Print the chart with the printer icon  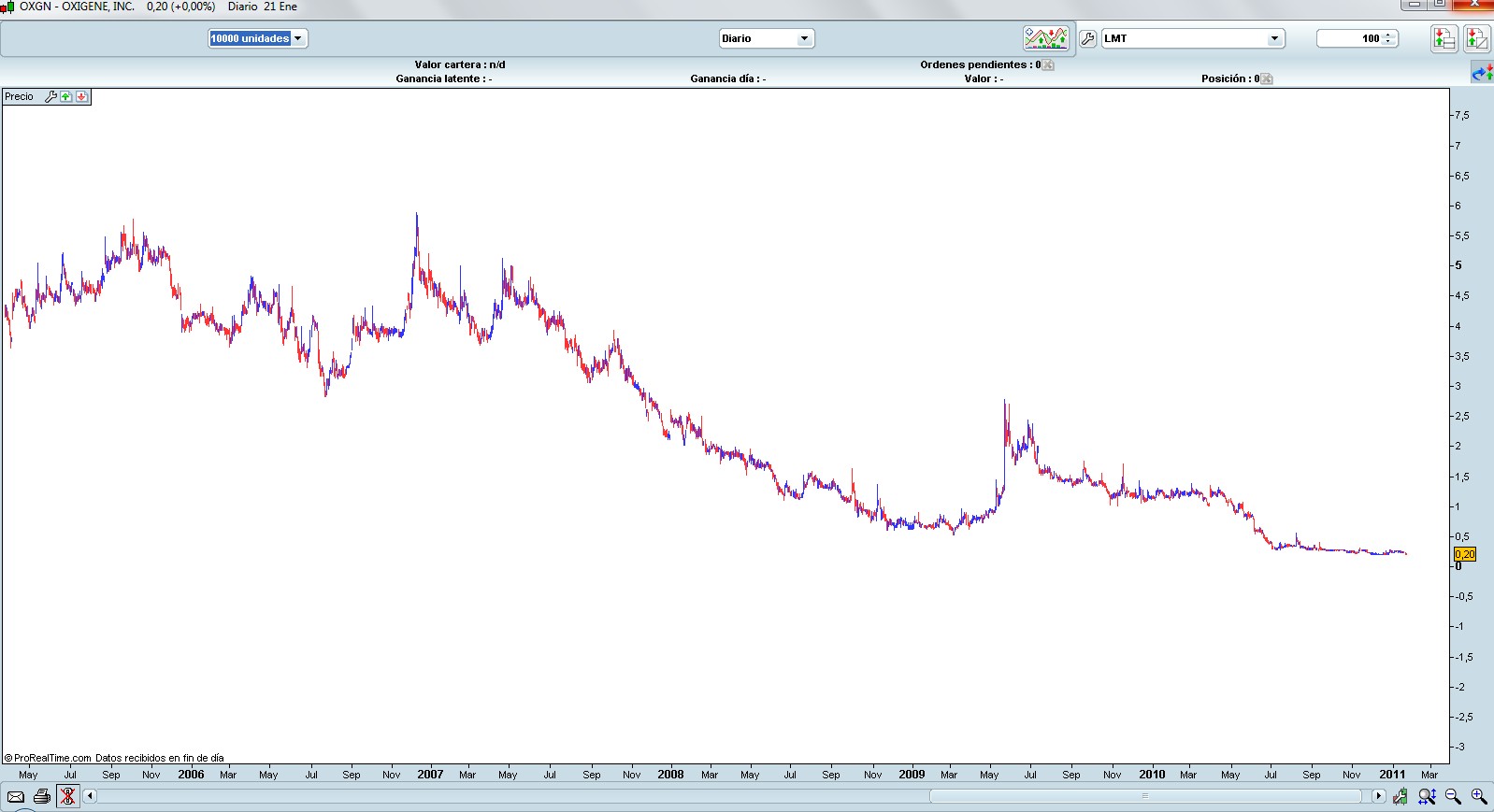42,796
